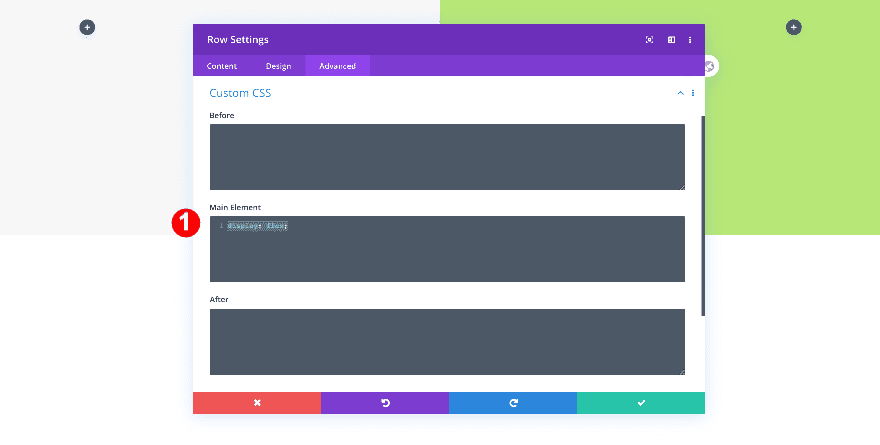880x445 pixels.
Task: Open the Custom CSS section options menu
Action: [693, 93]
